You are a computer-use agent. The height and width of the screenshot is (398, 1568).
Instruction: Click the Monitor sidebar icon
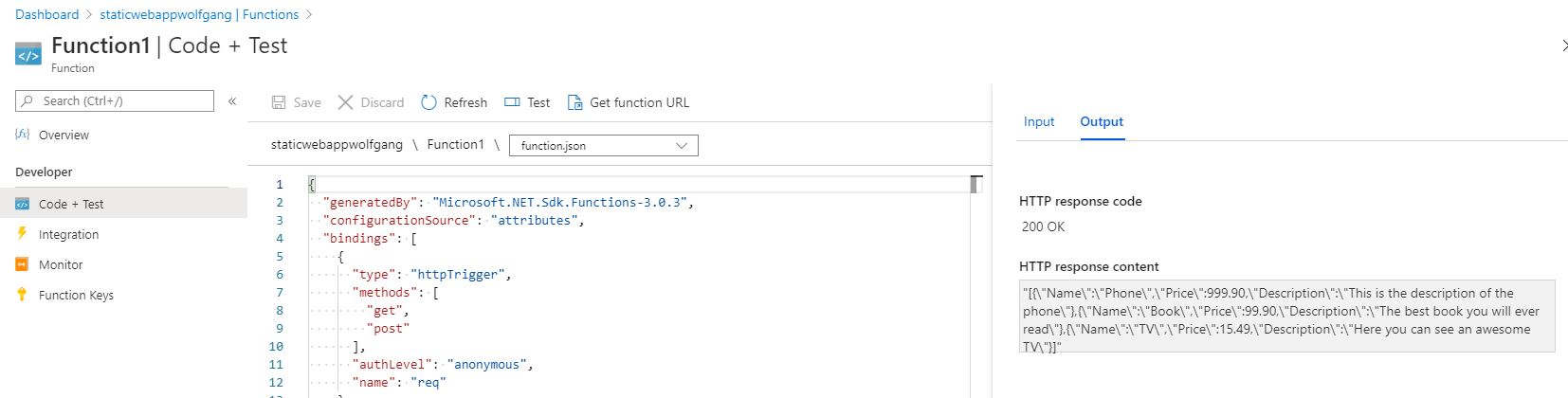(x=22, y=264)
